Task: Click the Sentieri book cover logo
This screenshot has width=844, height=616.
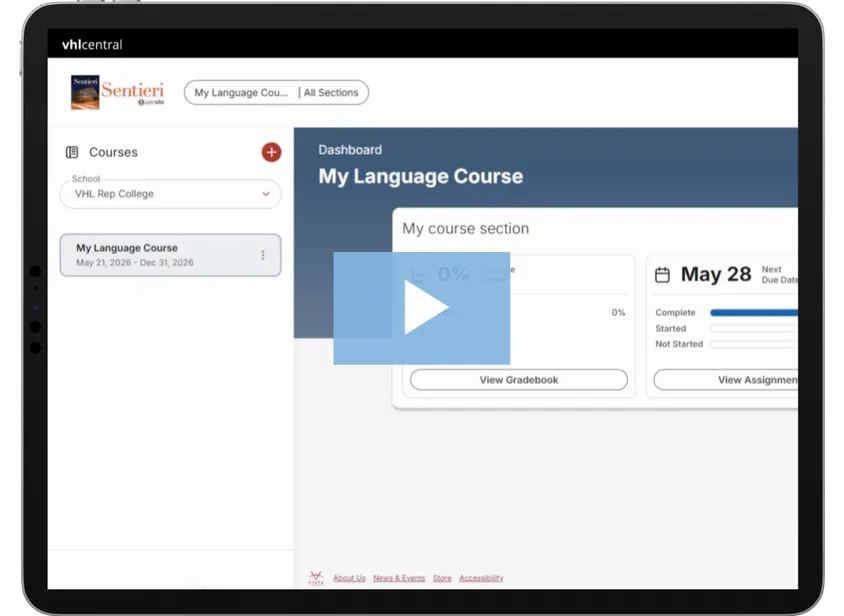Action: point(85,92)
